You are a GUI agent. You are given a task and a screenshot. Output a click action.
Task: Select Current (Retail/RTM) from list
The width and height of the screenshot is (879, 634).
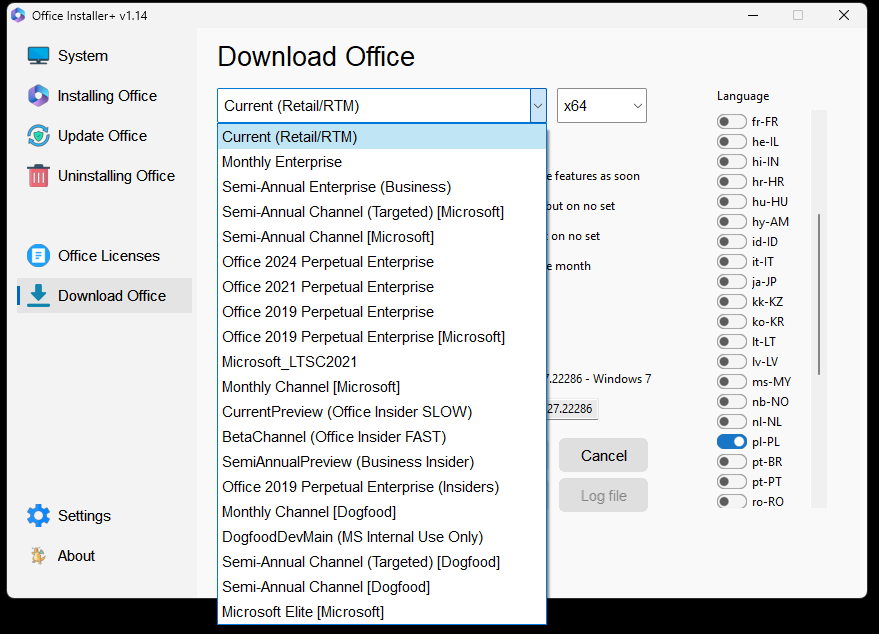tap(382, 137)
